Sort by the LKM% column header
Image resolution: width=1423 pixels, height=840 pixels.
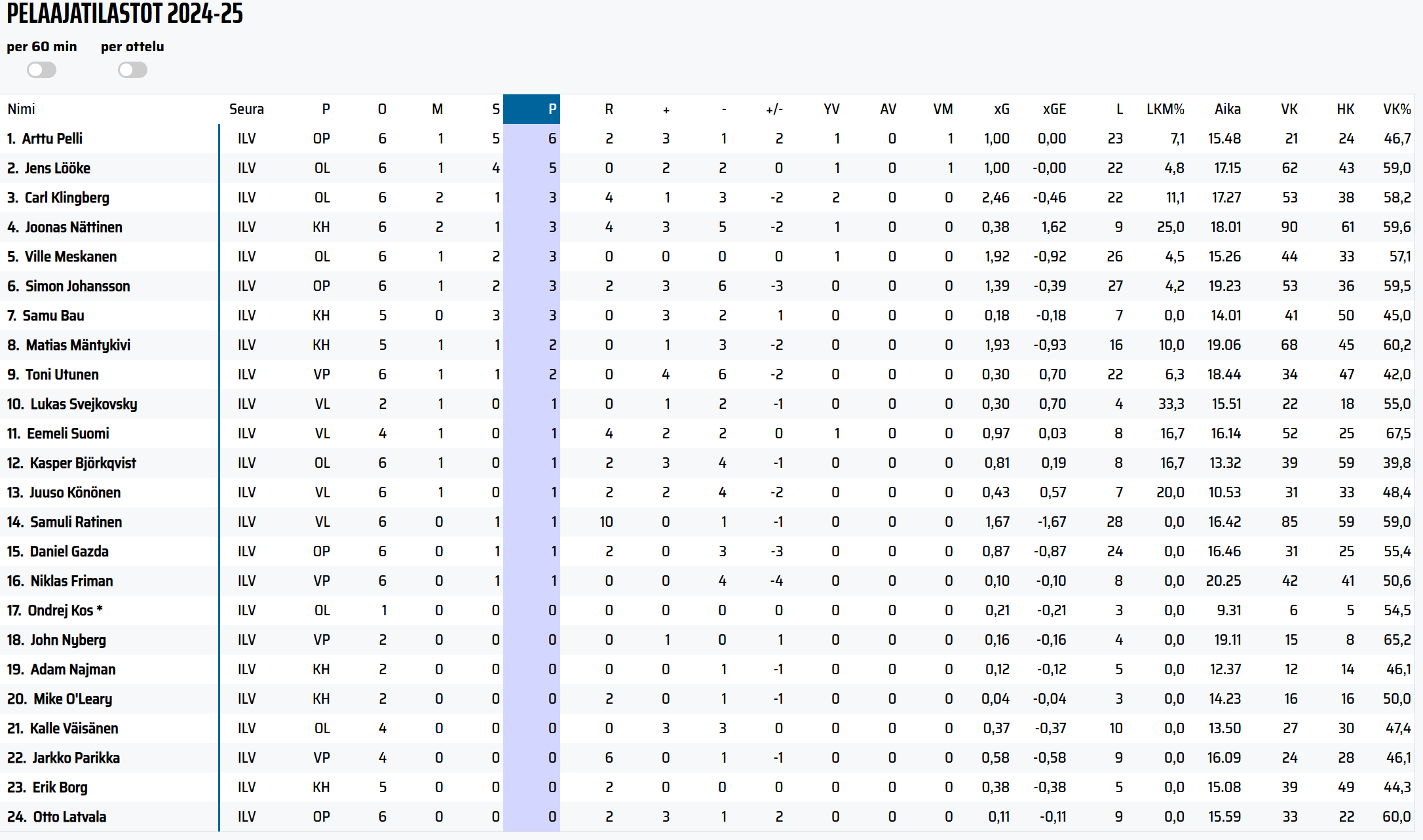[x=1165, y=109]
